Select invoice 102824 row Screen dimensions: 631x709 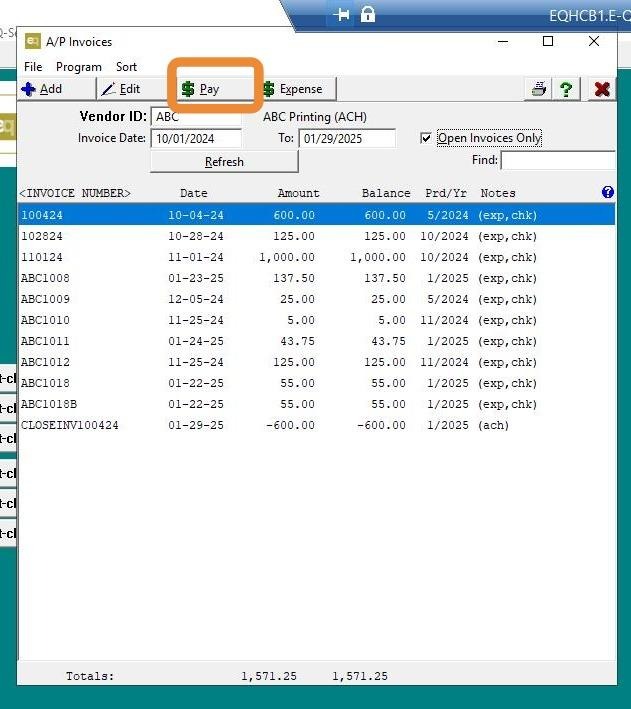click(x=317, y=236)
